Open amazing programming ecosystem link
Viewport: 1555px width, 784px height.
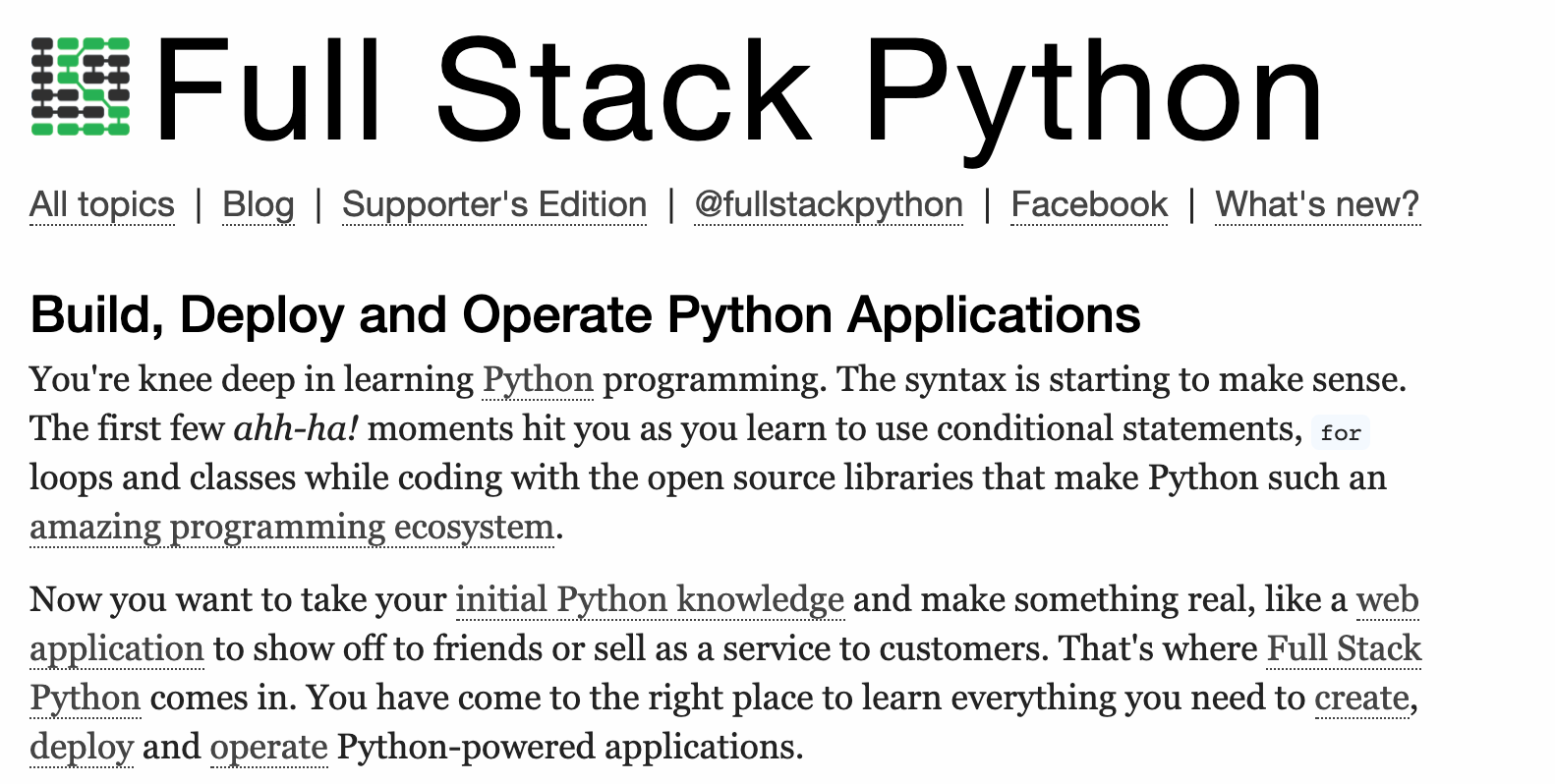292,528
